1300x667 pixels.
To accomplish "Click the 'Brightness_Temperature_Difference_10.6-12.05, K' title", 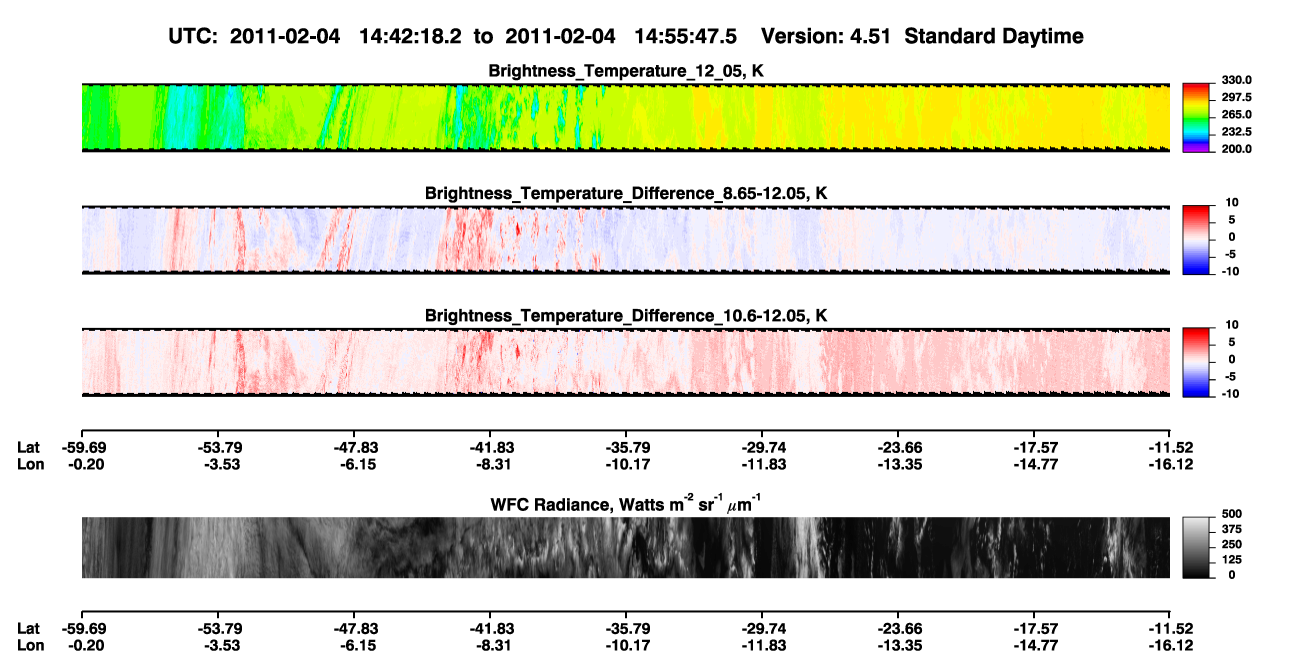I will [626, 316].
